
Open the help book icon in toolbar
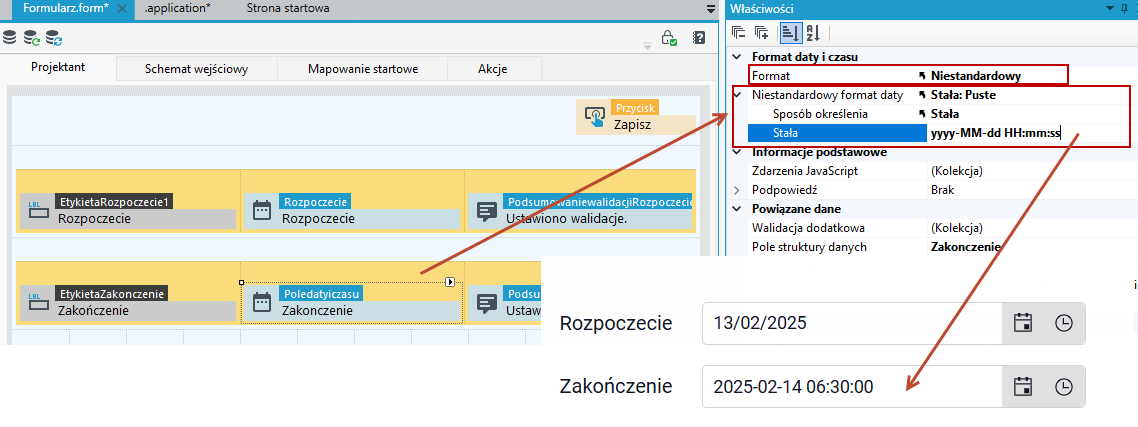coord(699,38)
